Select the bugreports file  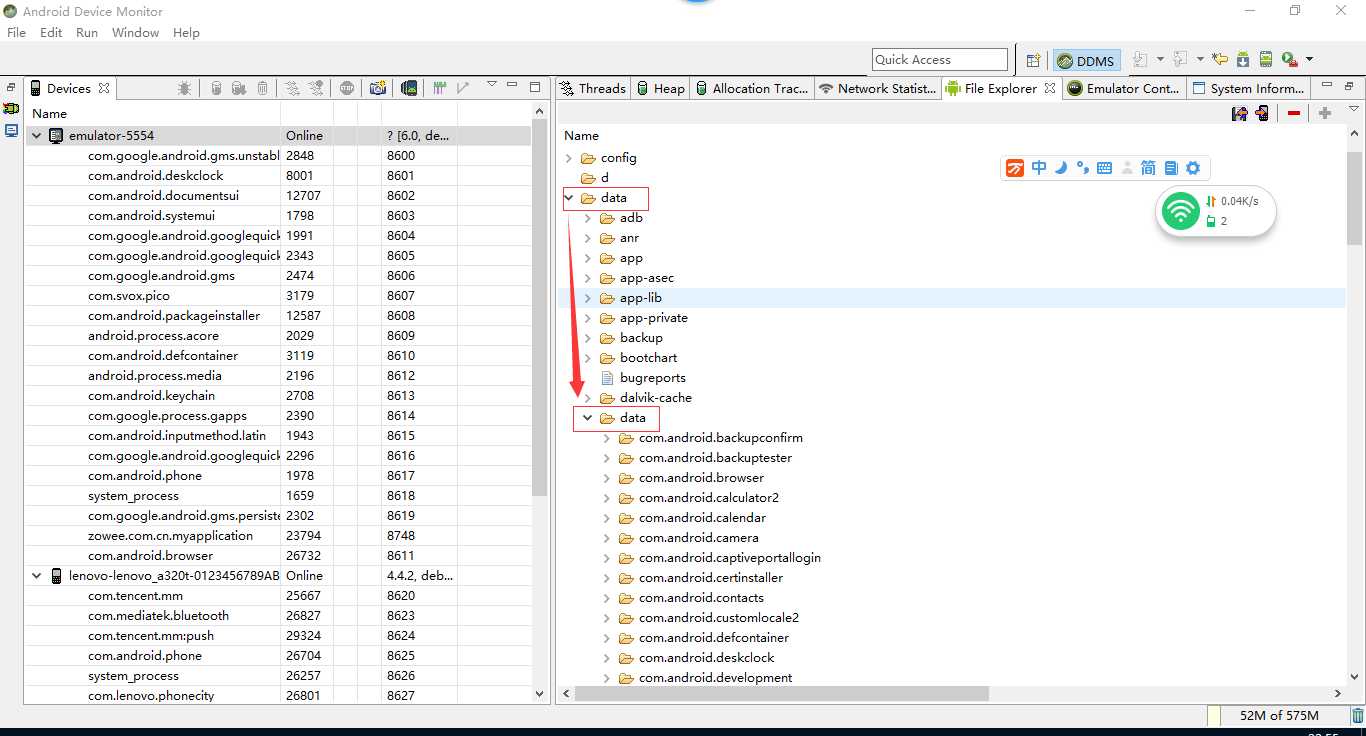(x=652, y=378)
